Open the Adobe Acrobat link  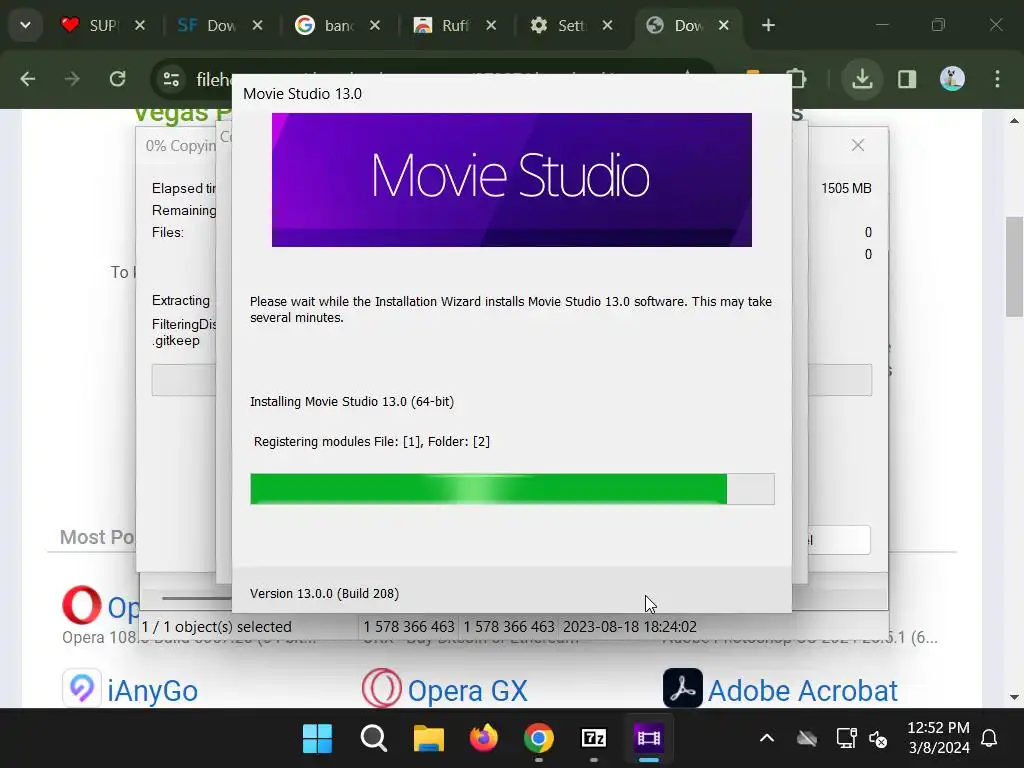coord(803,691)
